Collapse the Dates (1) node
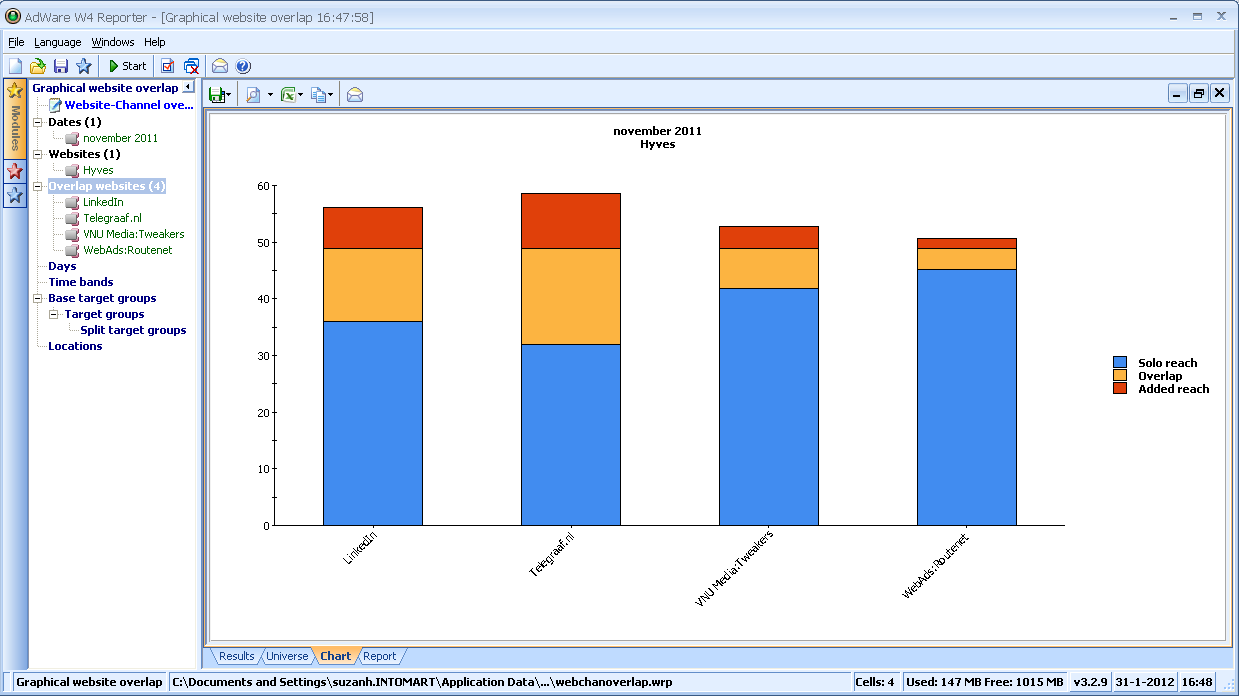Image resolution: width=1239 pixels, height=696 pixels. [x=38, y=122]
